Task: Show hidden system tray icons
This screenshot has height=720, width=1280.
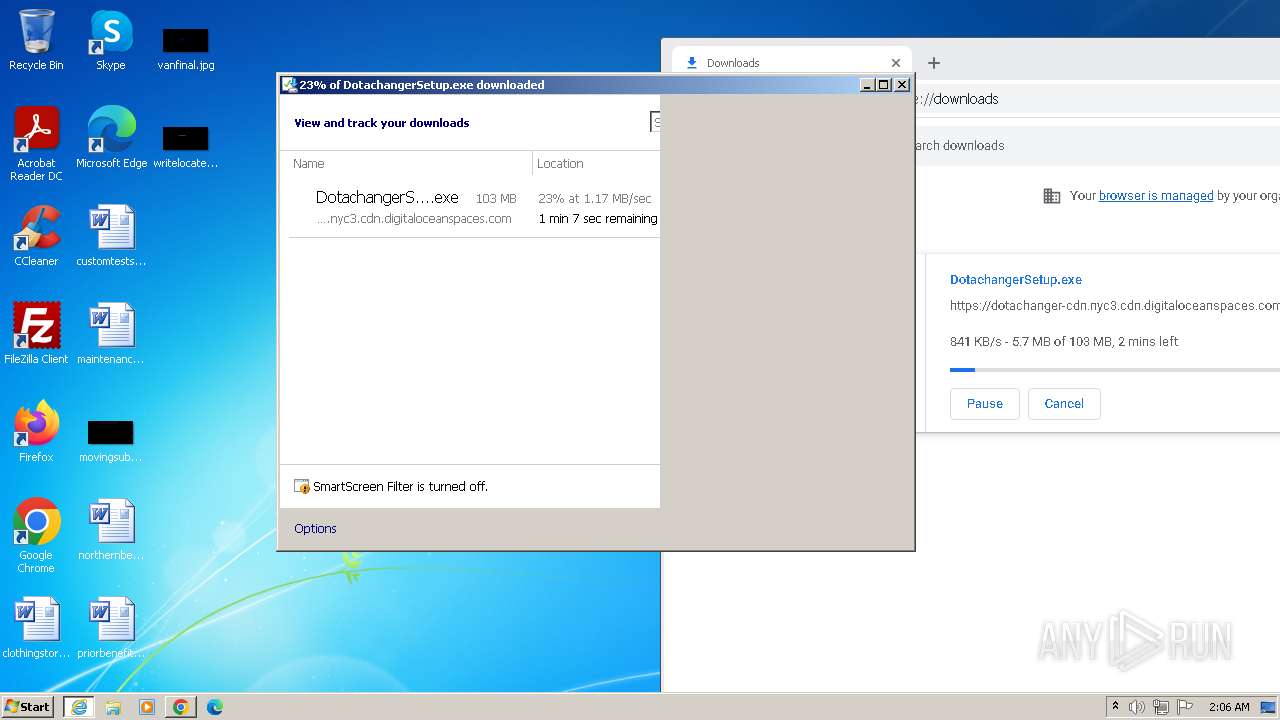Action: tap(1115, 707)
